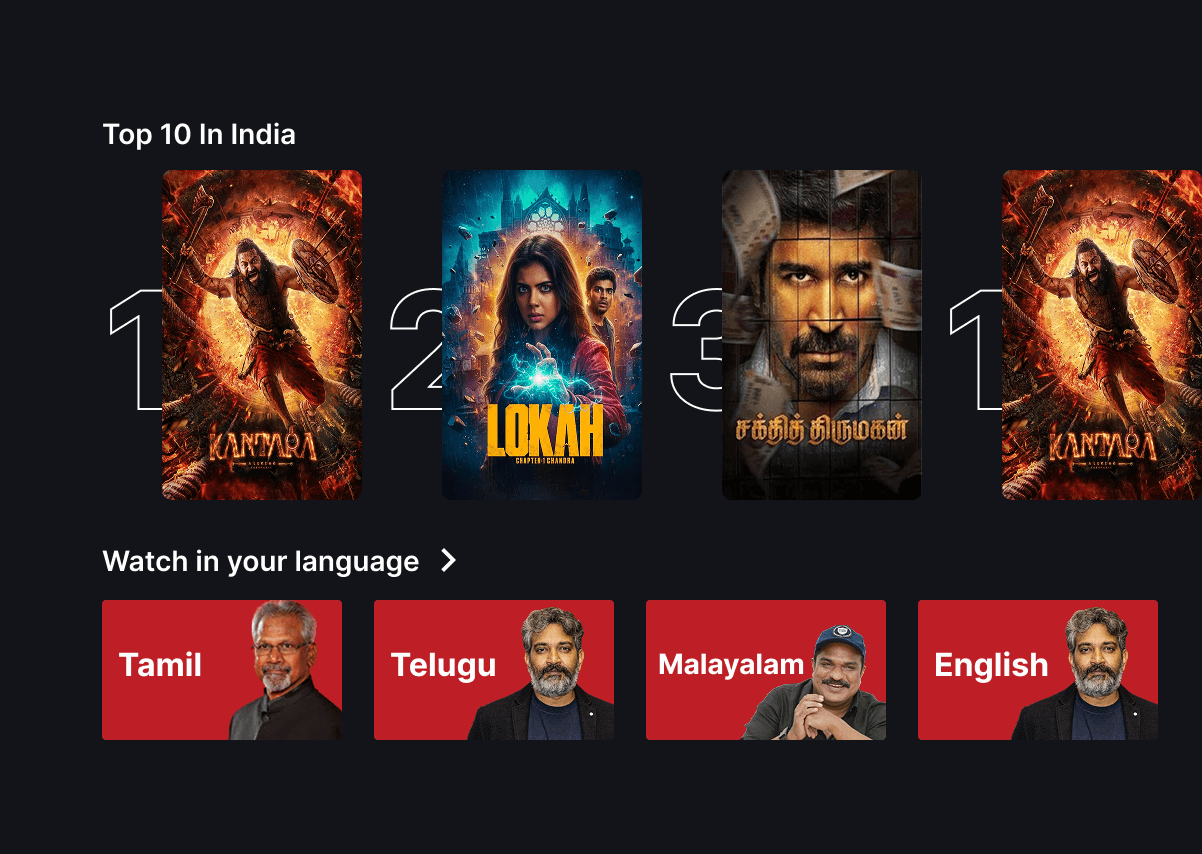Open the Watch in your language heading
The width and height of the screenshot is (1202, 854).
click(x=261, y=562)
